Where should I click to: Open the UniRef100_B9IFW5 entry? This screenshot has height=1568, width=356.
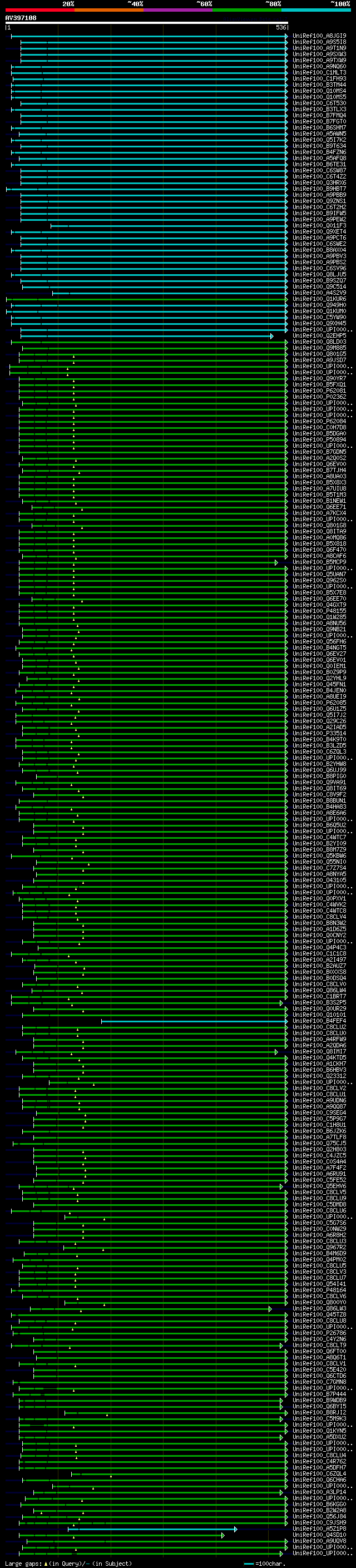click(319, 213)
